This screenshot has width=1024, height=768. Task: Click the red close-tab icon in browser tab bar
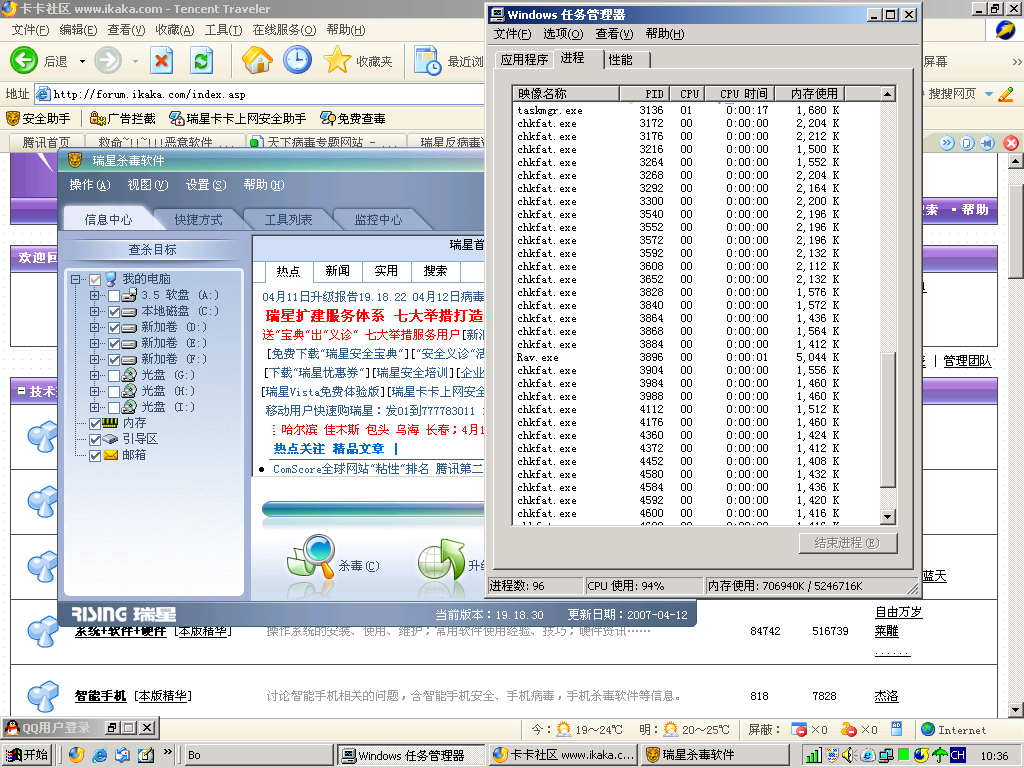point(1010,143)
